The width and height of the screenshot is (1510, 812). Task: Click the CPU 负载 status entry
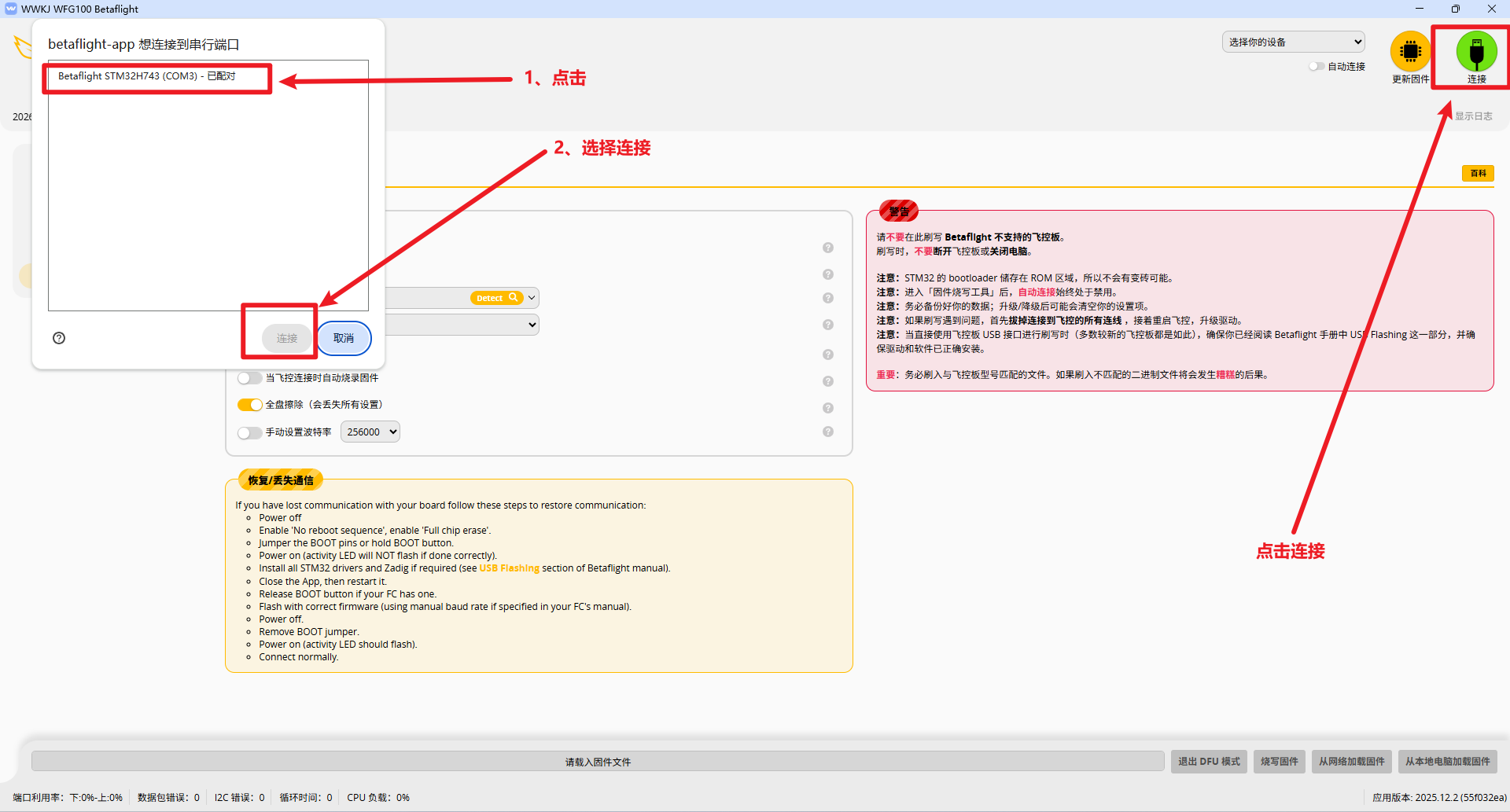pos(378,798)
